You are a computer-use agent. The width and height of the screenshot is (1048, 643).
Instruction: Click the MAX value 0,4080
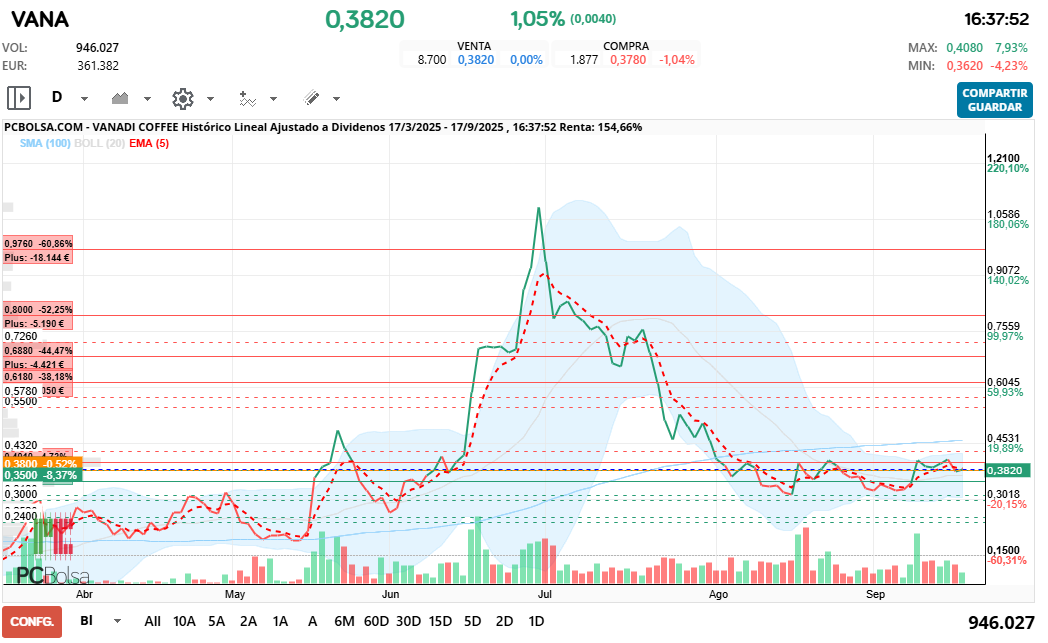pyautogui.click(x=964, y=47)
